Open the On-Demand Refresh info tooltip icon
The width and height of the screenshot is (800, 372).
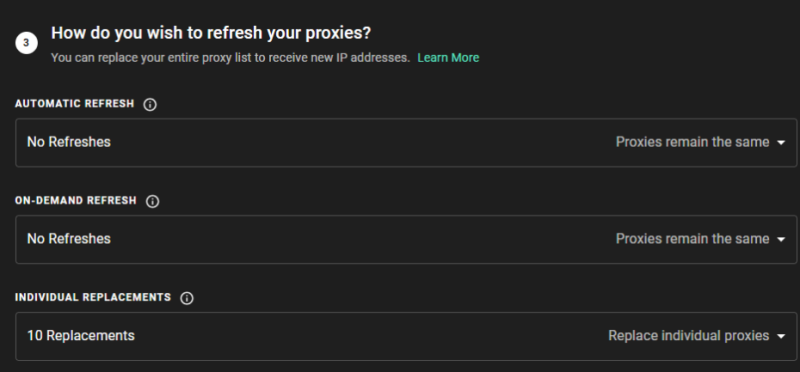click(153, 202)
